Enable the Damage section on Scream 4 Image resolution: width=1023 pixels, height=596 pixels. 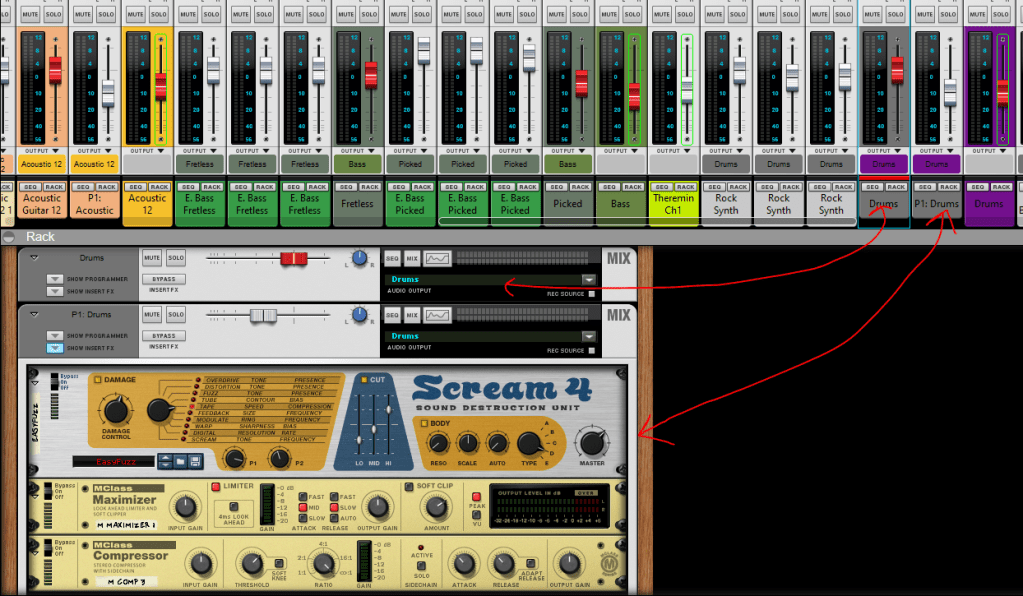coord(98,380)
